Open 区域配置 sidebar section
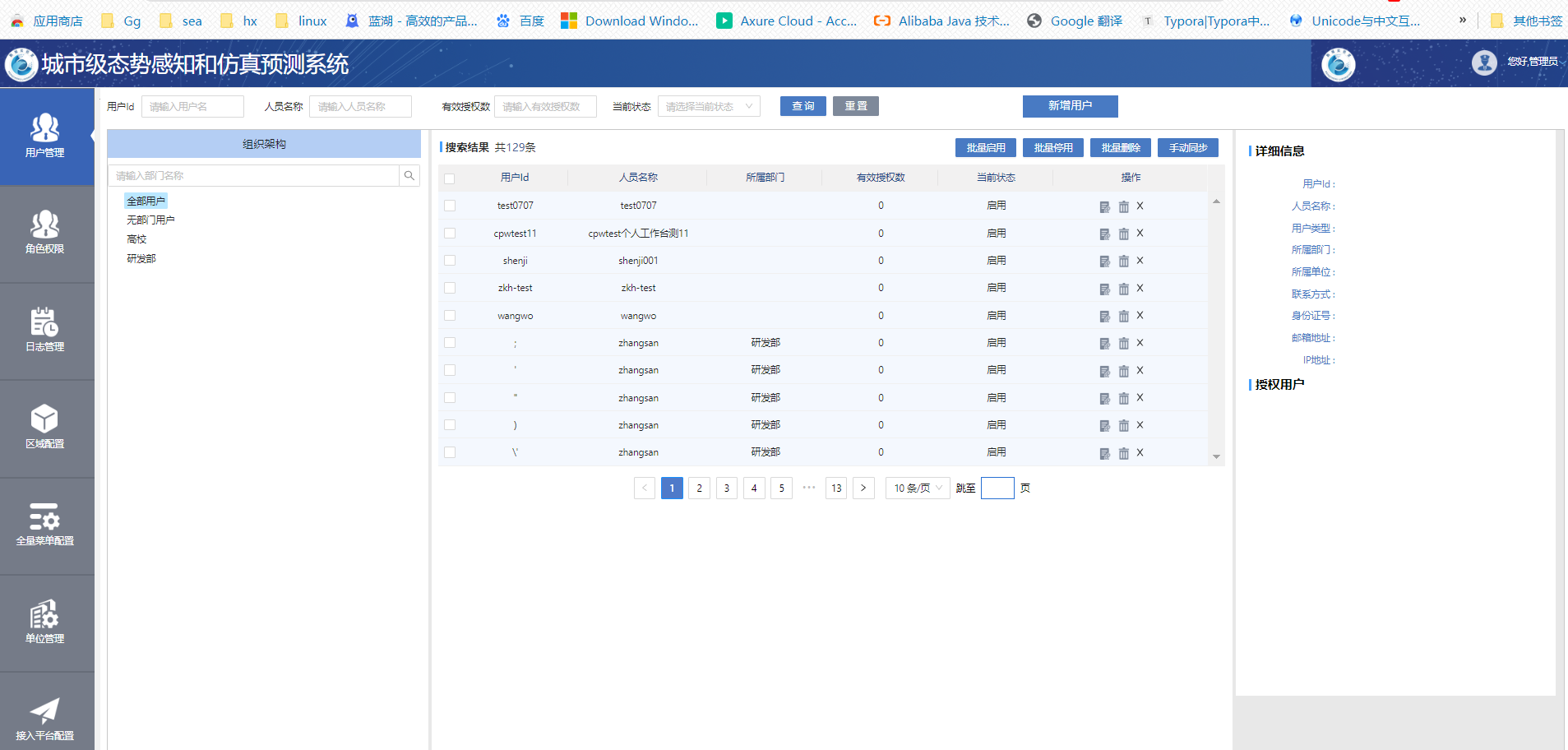Image resolution: width=1568 pixels, height=750 pixels. [45, 428]
